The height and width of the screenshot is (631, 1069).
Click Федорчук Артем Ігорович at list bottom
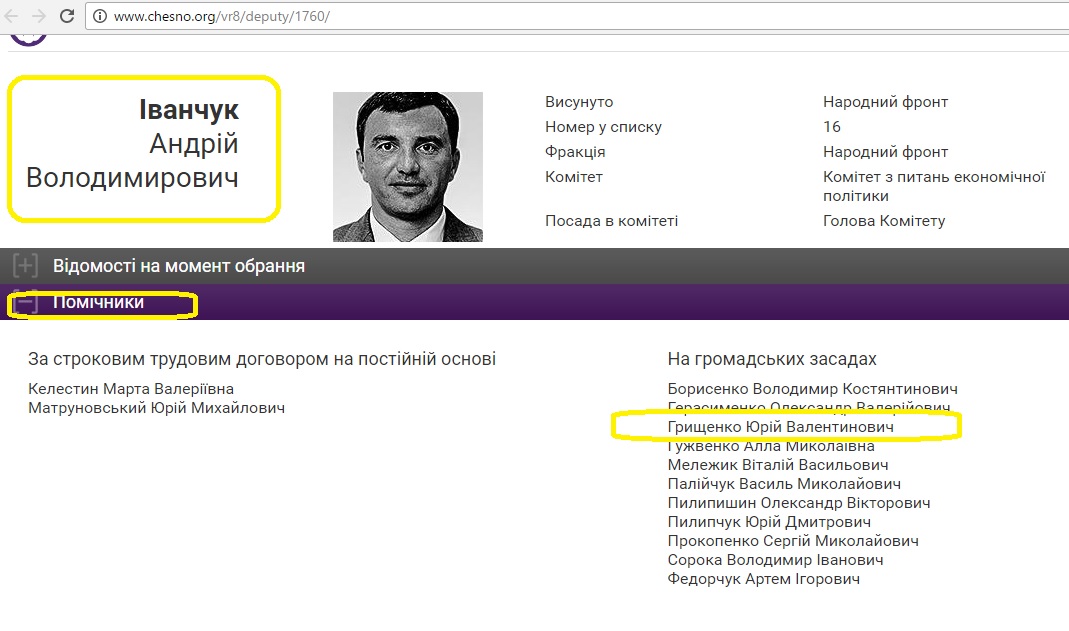point(763,579)
